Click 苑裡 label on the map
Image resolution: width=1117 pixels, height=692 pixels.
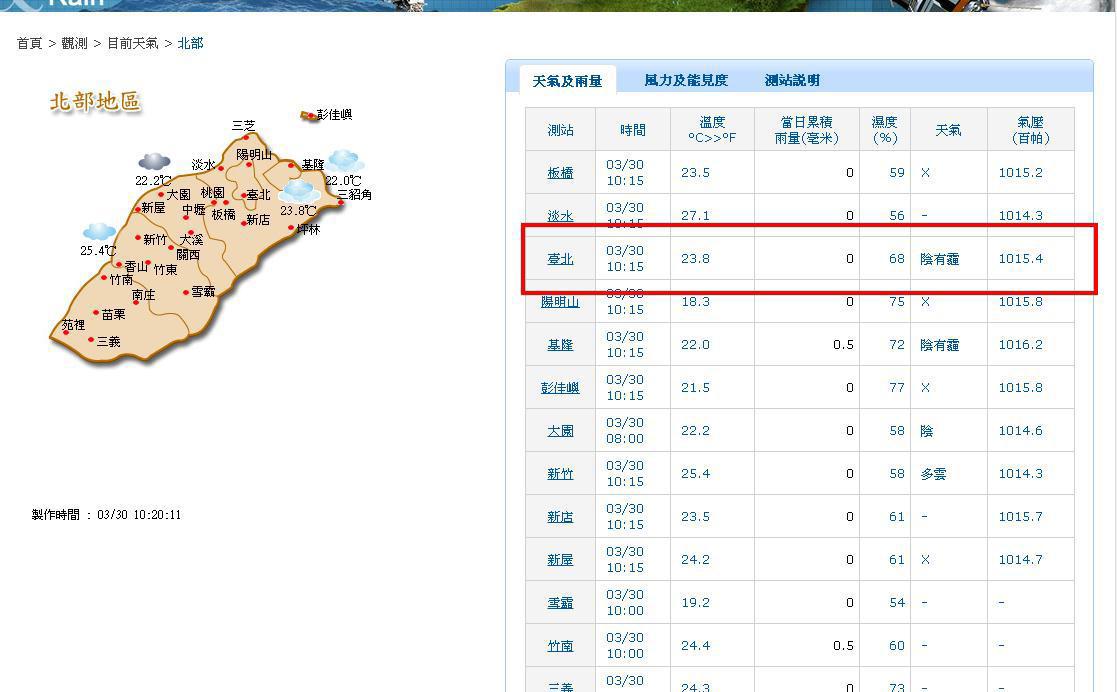73,325
